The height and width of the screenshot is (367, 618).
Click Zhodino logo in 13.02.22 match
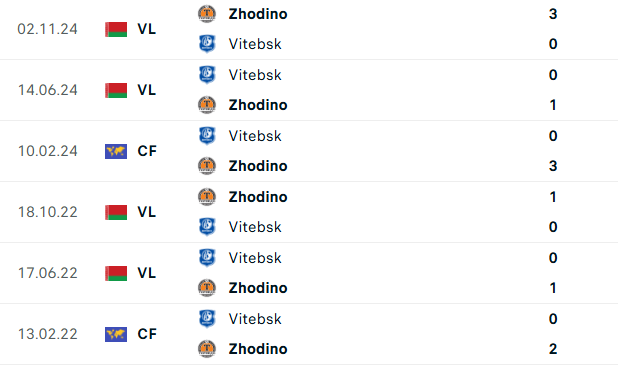pyautogui.click(x=207, y=349)
